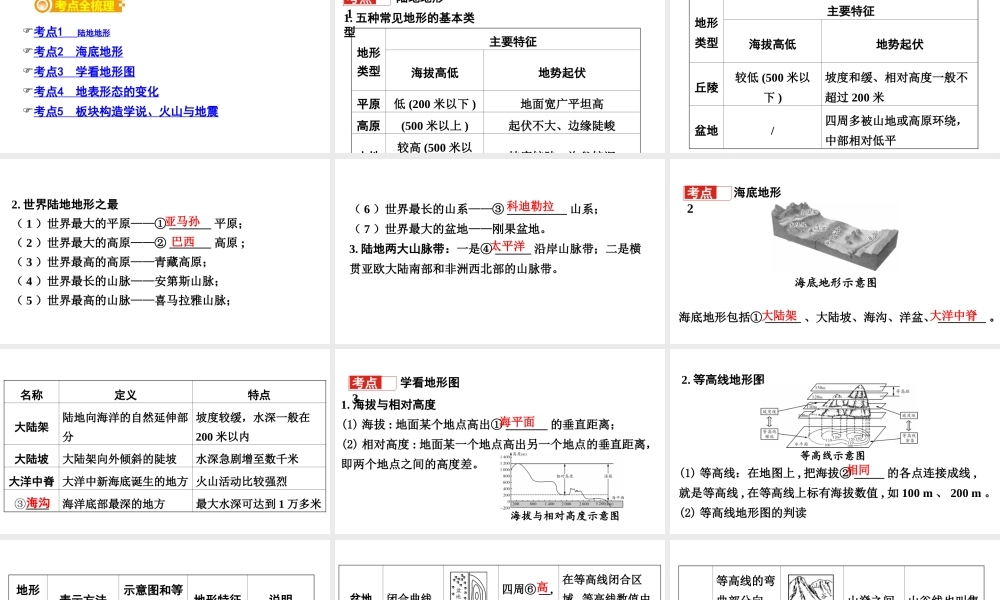Open the 考点1 陆地地形 link
The width and height of the screenshot is (1000, 600).
pos(72,32)
